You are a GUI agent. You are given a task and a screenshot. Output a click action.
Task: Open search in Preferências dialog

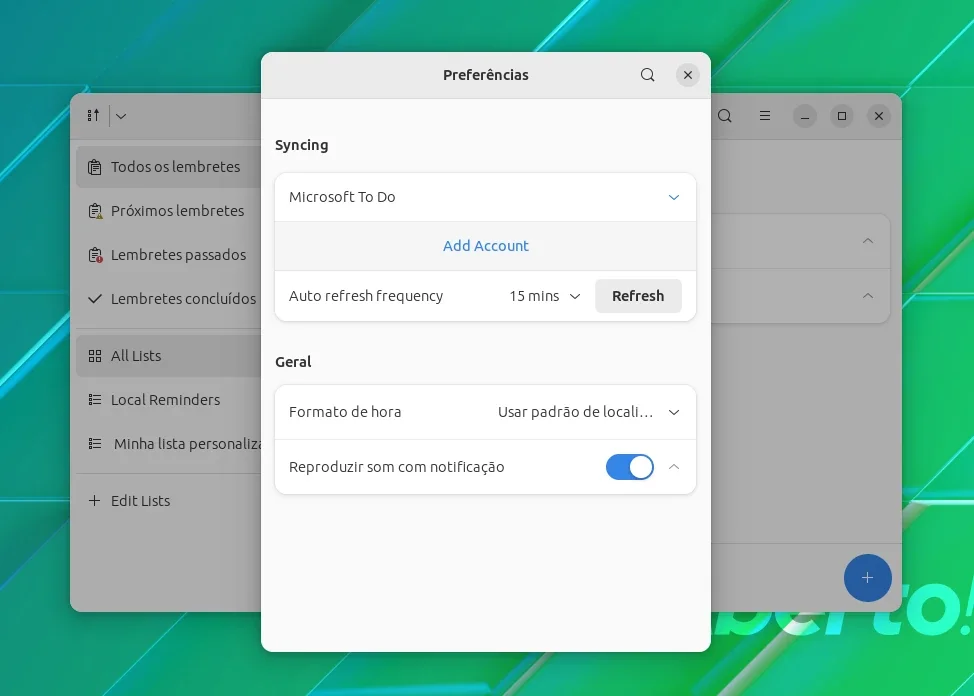click(647, 75)
